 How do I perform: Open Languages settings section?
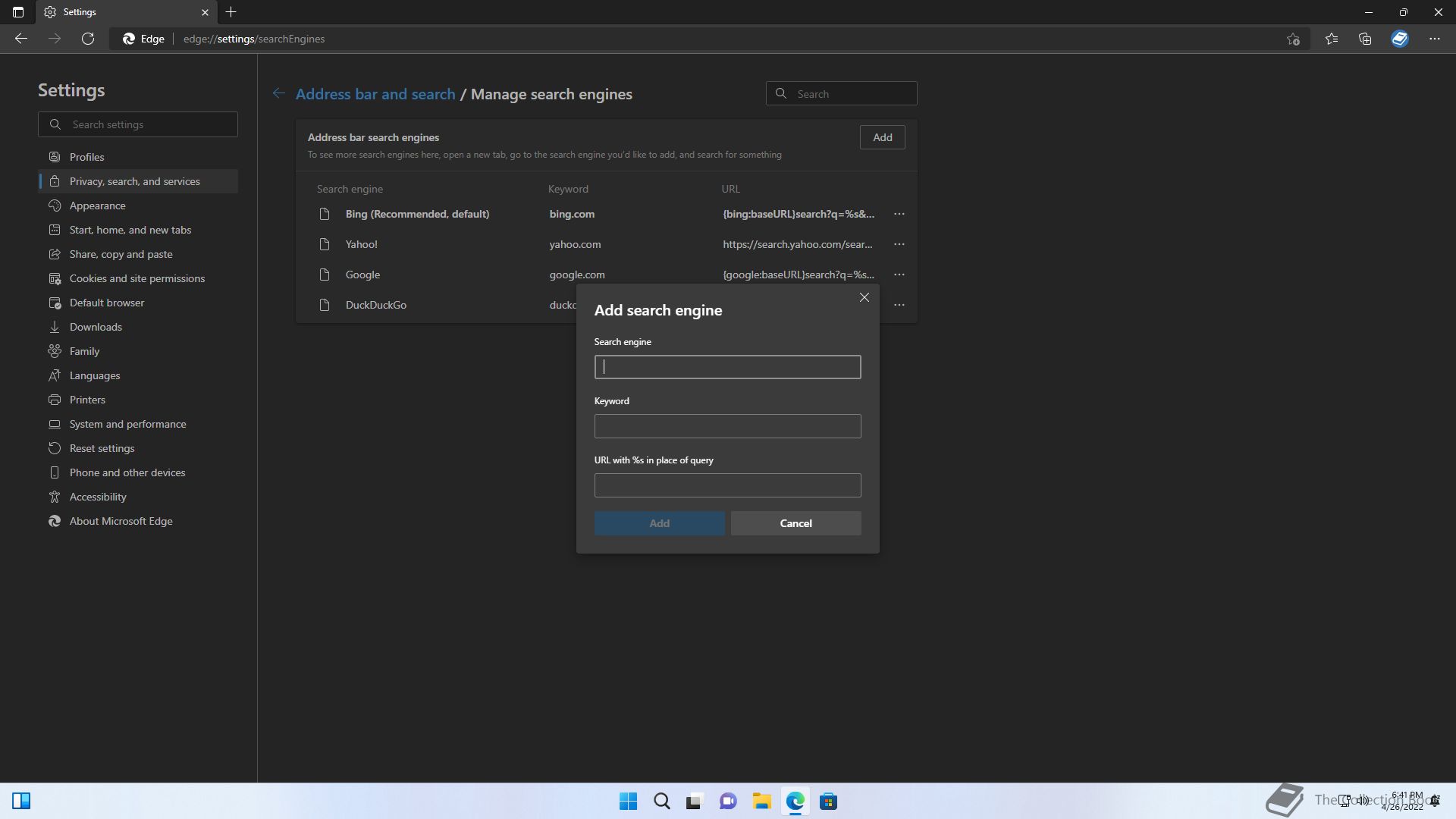tap(138, 375)
